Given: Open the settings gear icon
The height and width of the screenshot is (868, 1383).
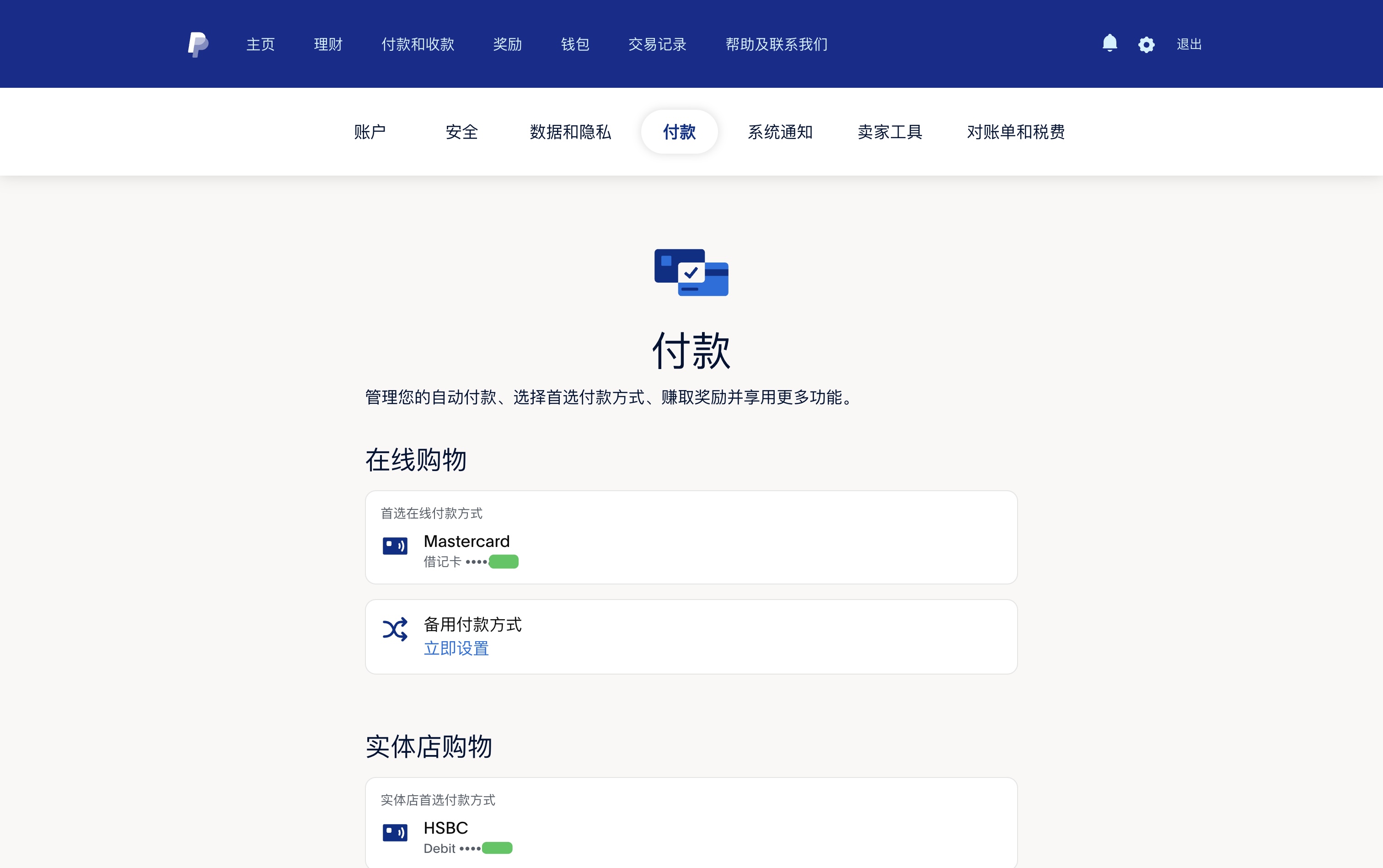Looking at the screenshot, I should pos(1146,45).
